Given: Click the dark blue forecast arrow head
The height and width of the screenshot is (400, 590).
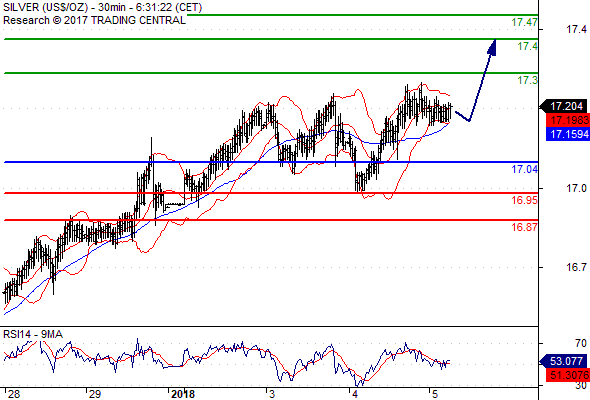Looking at the screenshot, I should point(492,47).
